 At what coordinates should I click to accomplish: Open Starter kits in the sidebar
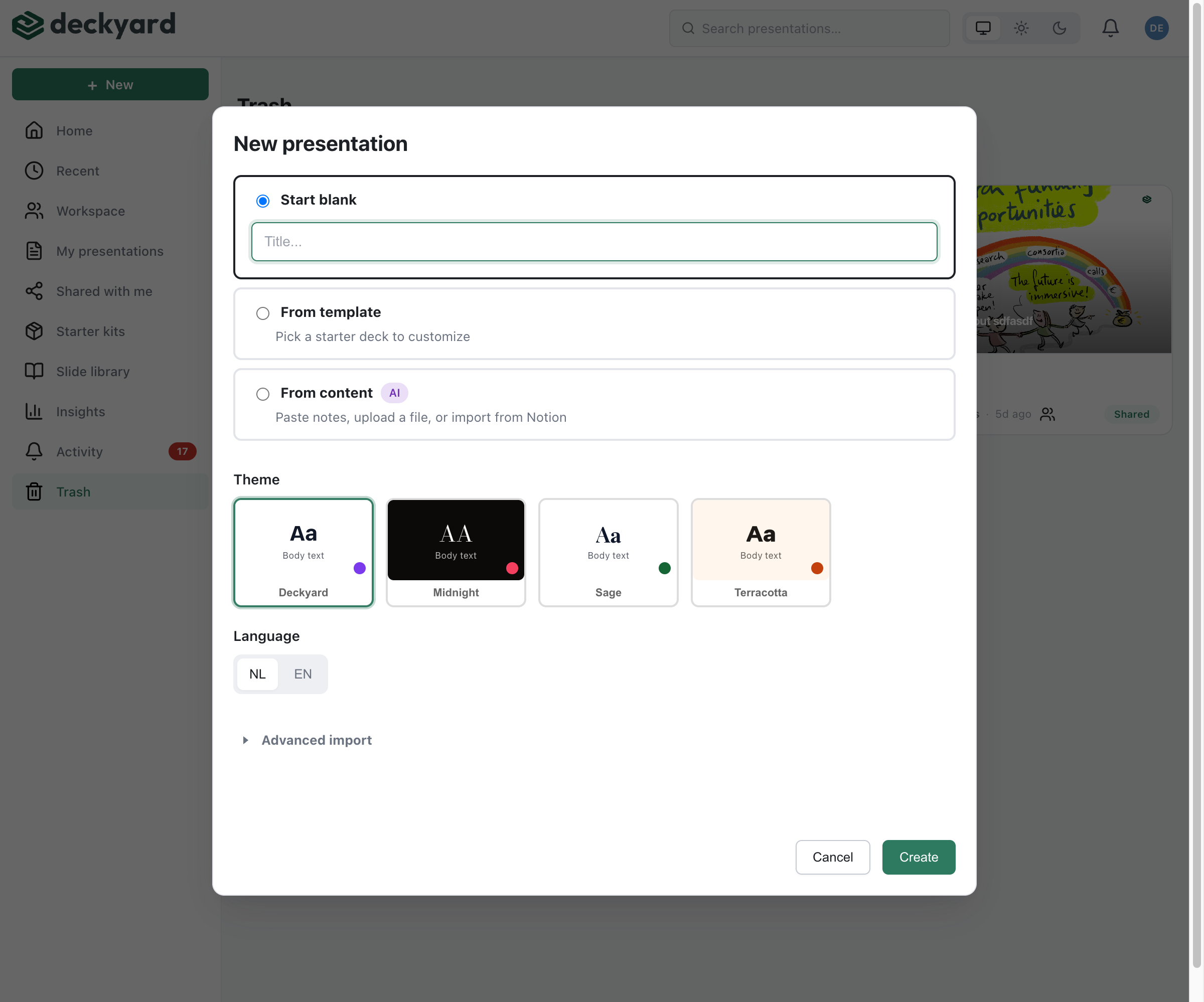point(110,331)
